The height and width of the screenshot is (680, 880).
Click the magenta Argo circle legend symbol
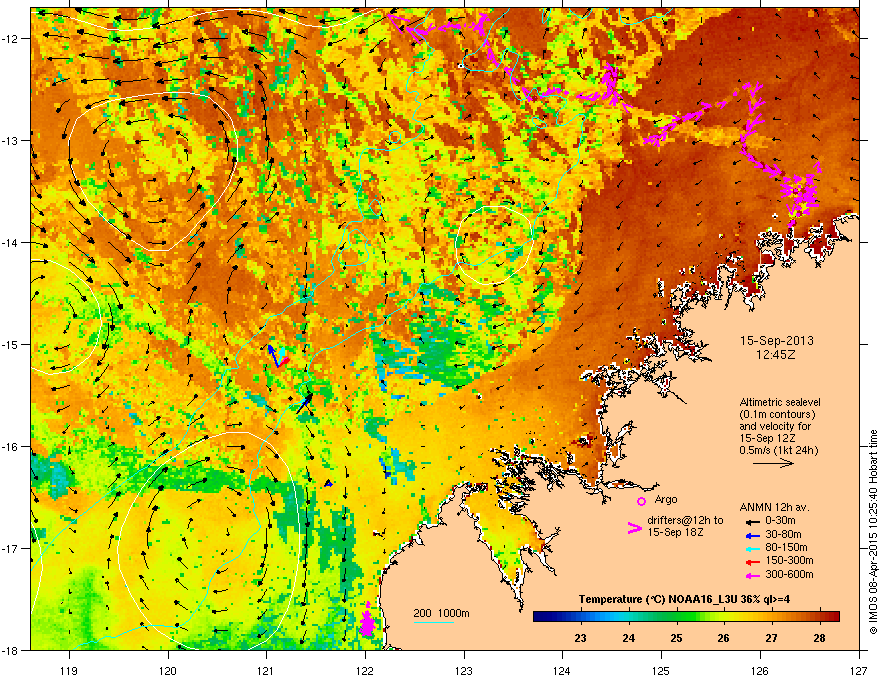tap(641, 501)
